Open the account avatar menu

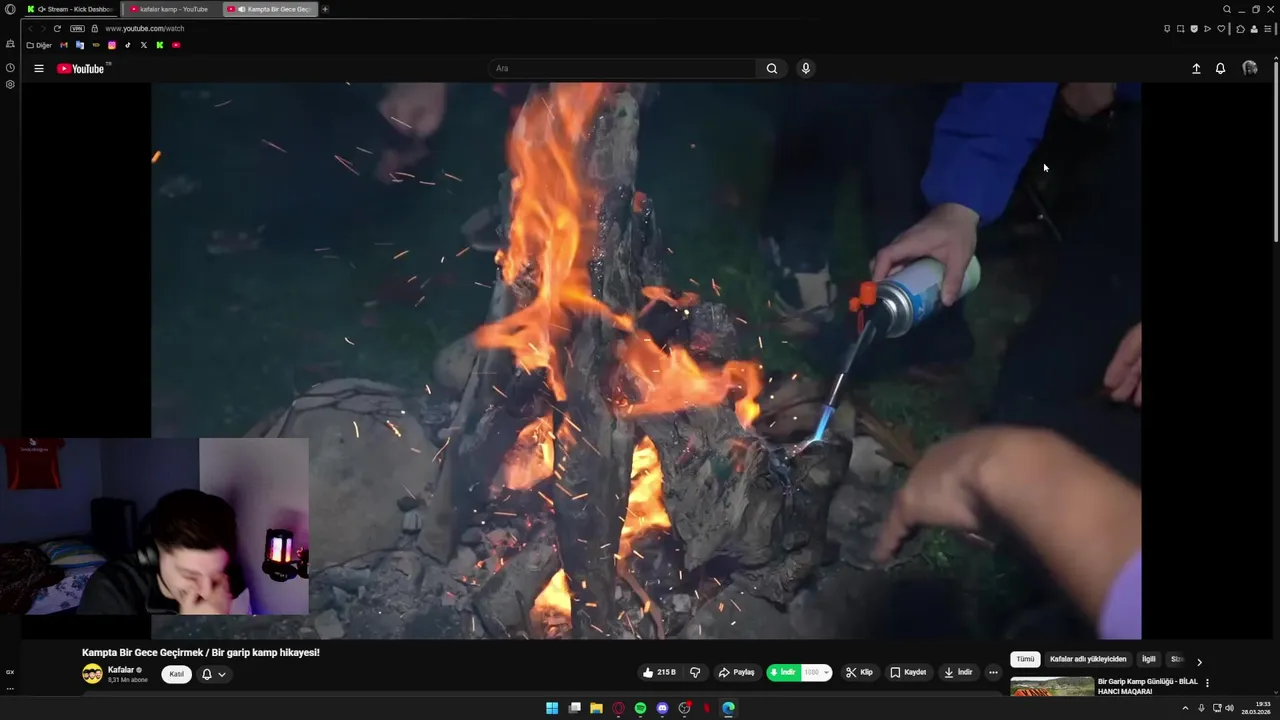point(1250,68)
